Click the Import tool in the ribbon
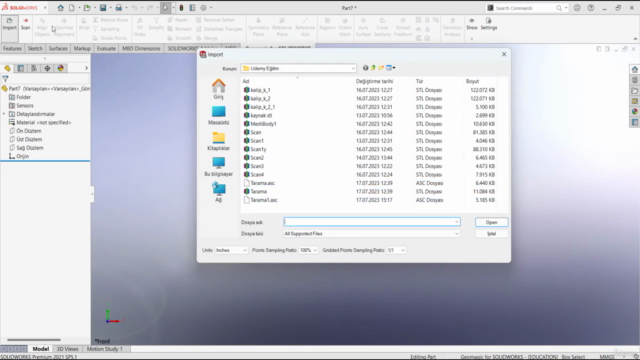The width and height of the screenshot is (640, 360). pos(9,24)
